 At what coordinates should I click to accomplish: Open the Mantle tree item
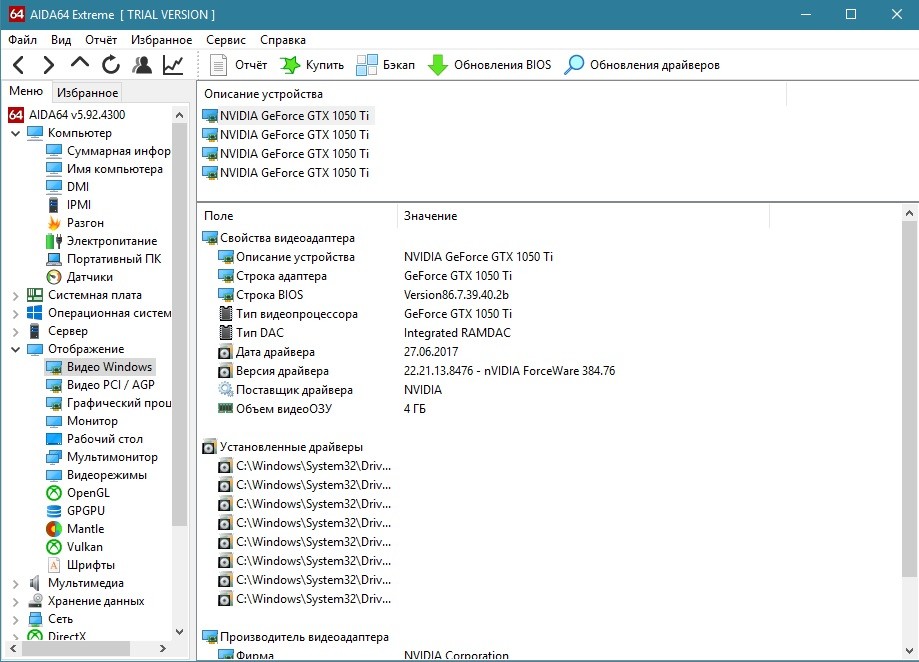coord(75,528)
